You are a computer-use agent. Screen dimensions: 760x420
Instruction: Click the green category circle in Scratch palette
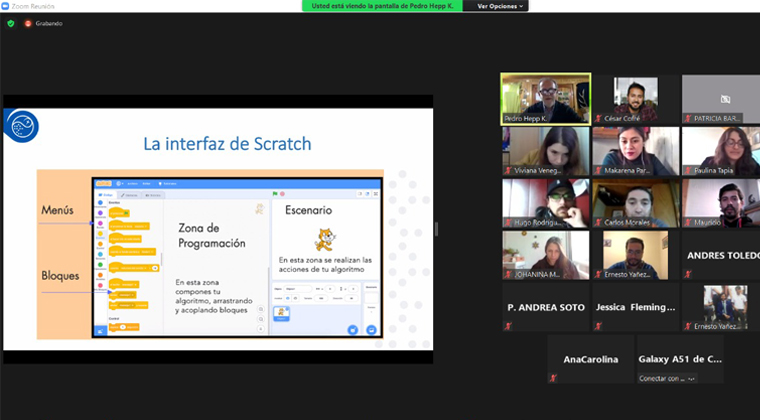[x=100, y=264]
